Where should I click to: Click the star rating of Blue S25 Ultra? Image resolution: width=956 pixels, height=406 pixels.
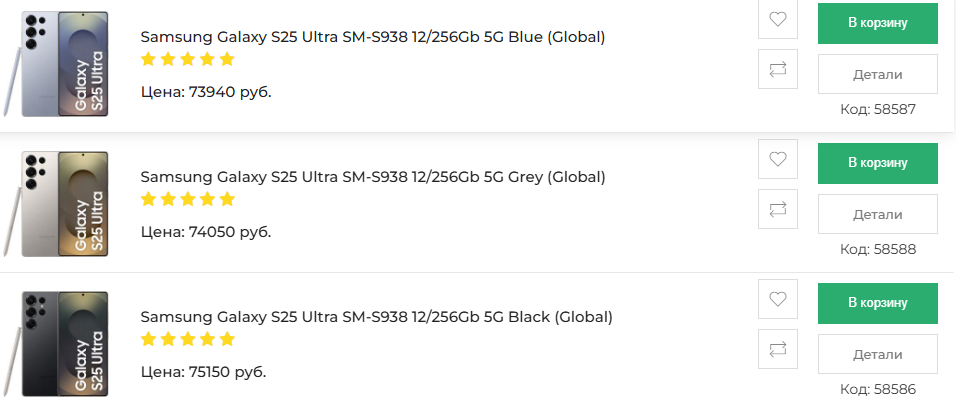(x=187, y=59)
